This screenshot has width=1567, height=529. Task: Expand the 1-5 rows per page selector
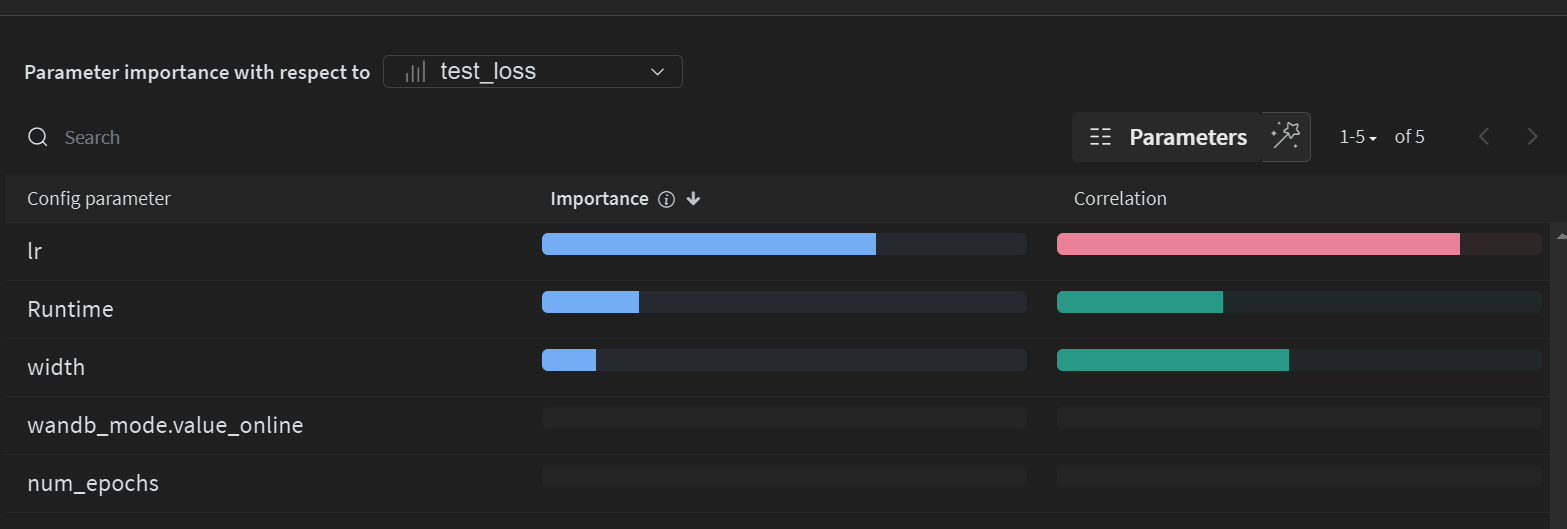click(1358, 137)
